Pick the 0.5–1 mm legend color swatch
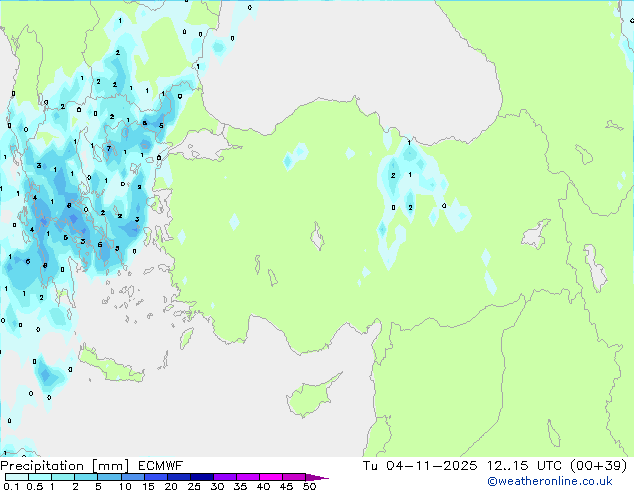 (40, 477)
